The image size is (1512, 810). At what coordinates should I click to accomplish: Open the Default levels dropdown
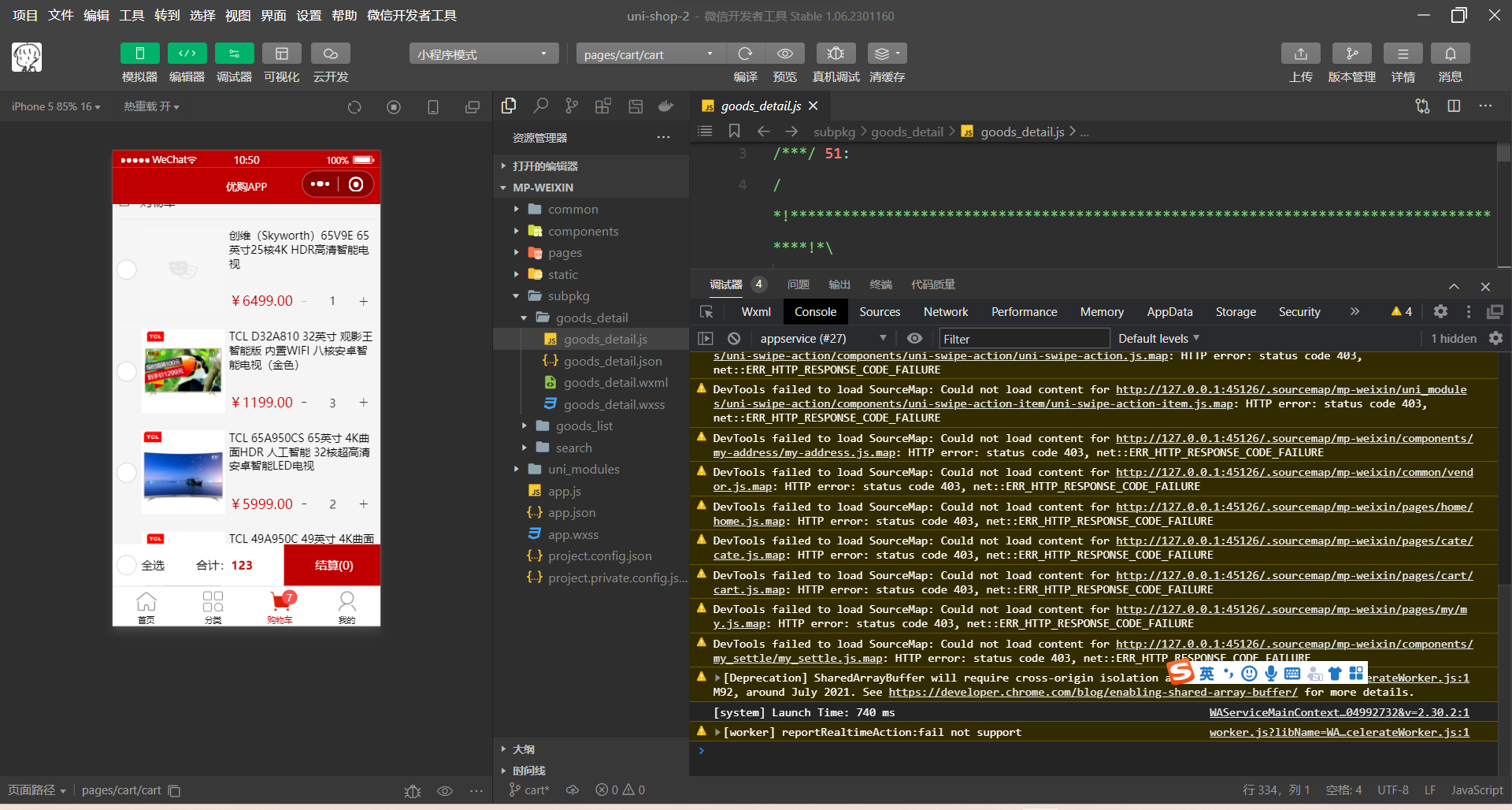1158,338
